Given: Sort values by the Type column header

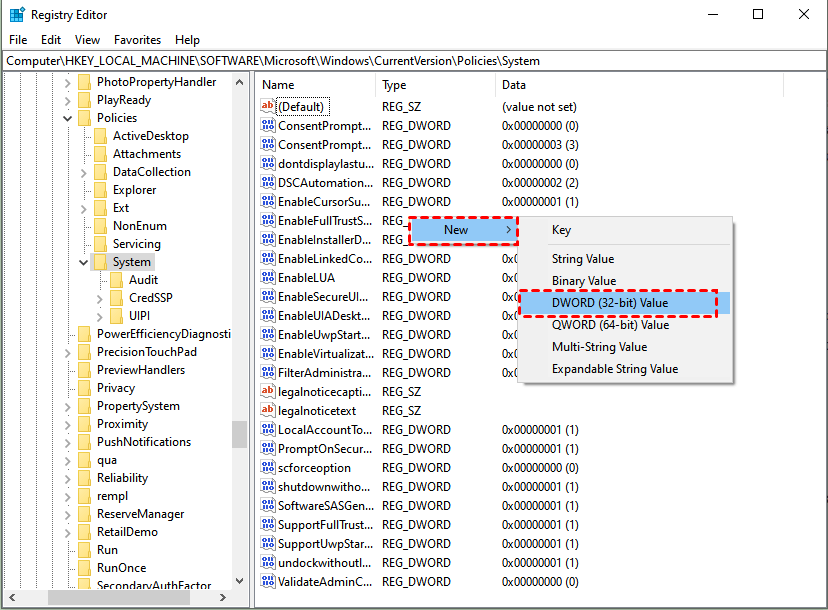Looking at the screenshot, I should tap(395, 85).
